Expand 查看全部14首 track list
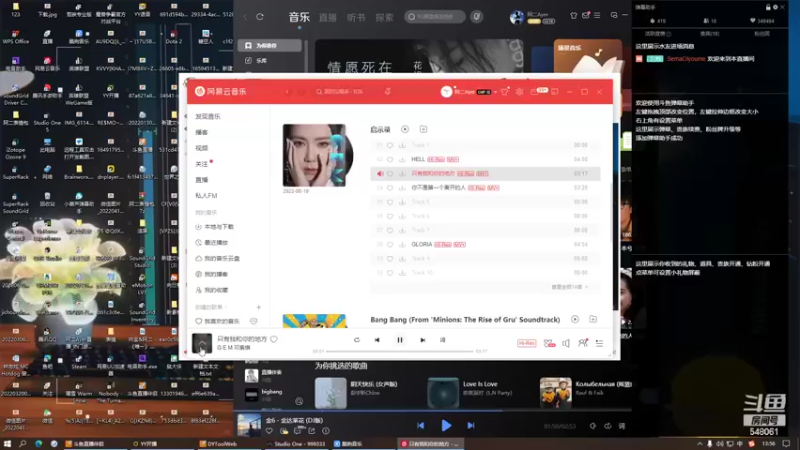 click(x=569, y=287)
